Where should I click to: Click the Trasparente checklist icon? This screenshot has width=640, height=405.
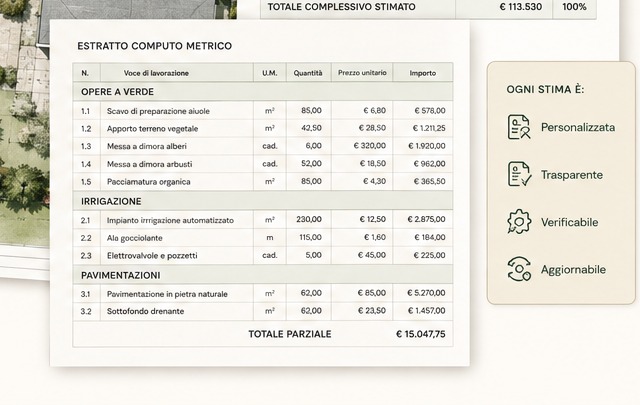tap(519, 174)
